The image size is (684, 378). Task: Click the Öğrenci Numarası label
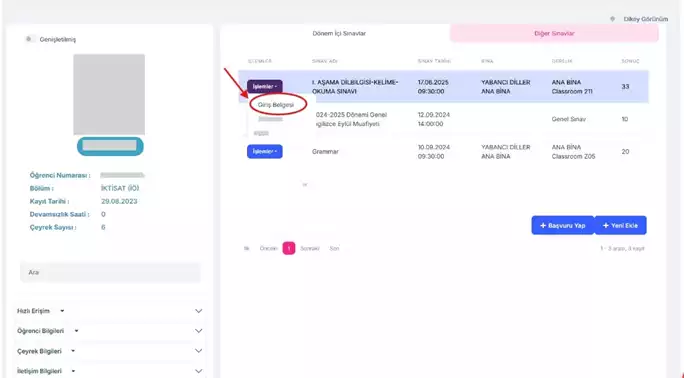(60, 175)
